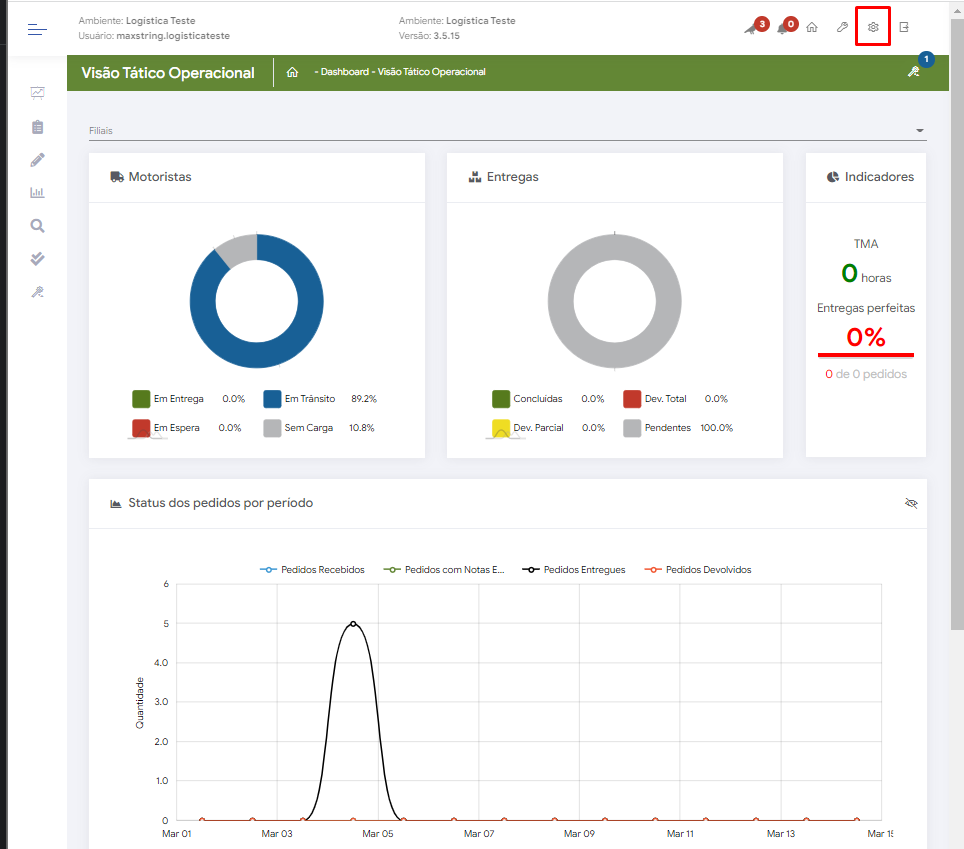Click the logout icon in the header
964x849 pixels.
pos(904,27)
